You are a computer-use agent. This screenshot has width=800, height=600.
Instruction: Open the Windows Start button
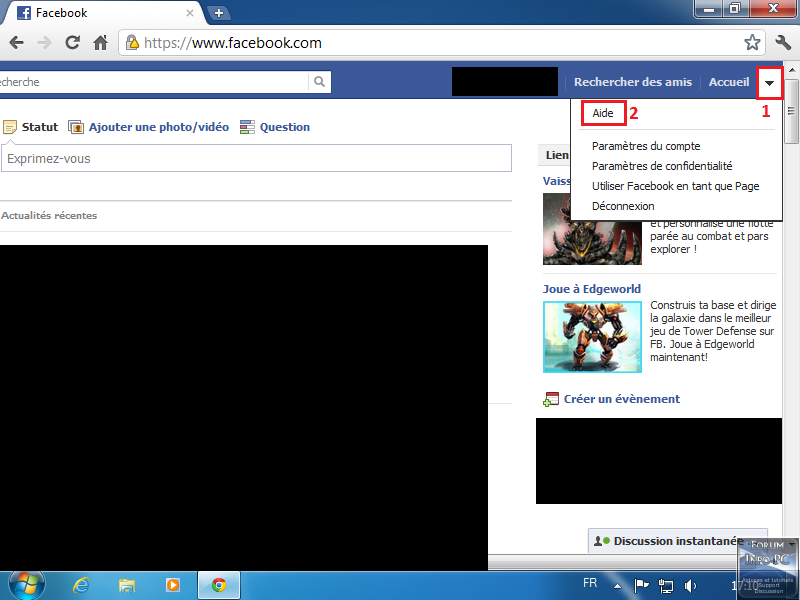[27, 585]
